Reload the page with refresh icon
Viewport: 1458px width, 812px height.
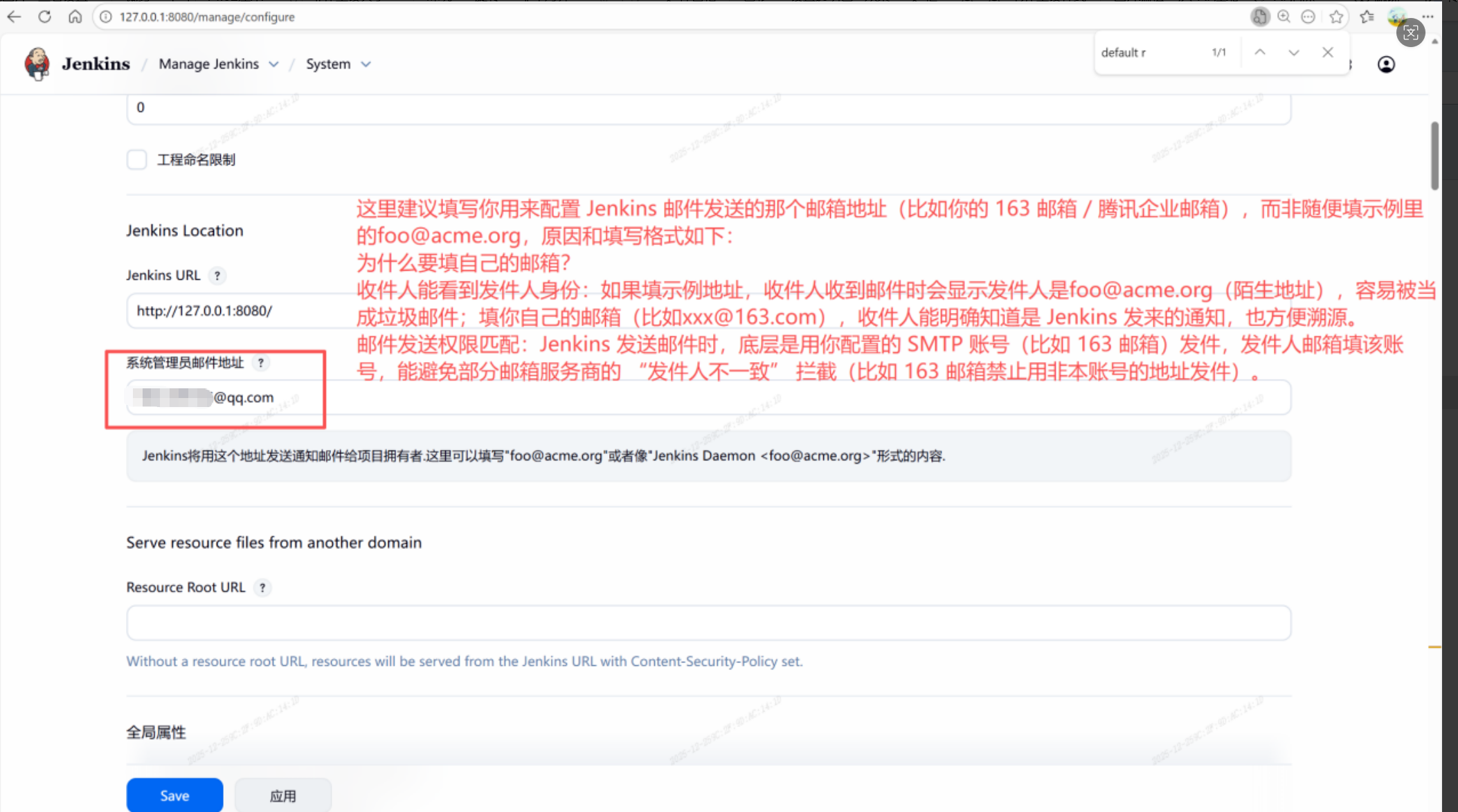pyautogui.click(x=45, y=17)
